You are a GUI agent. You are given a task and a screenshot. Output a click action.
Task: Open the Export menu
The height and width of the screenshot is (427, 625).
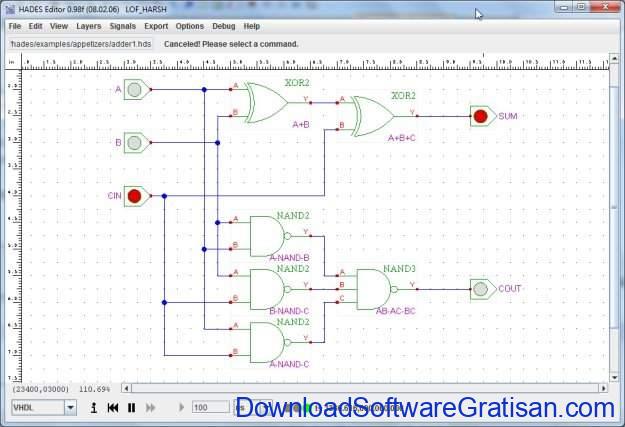[x=156, y=26]
